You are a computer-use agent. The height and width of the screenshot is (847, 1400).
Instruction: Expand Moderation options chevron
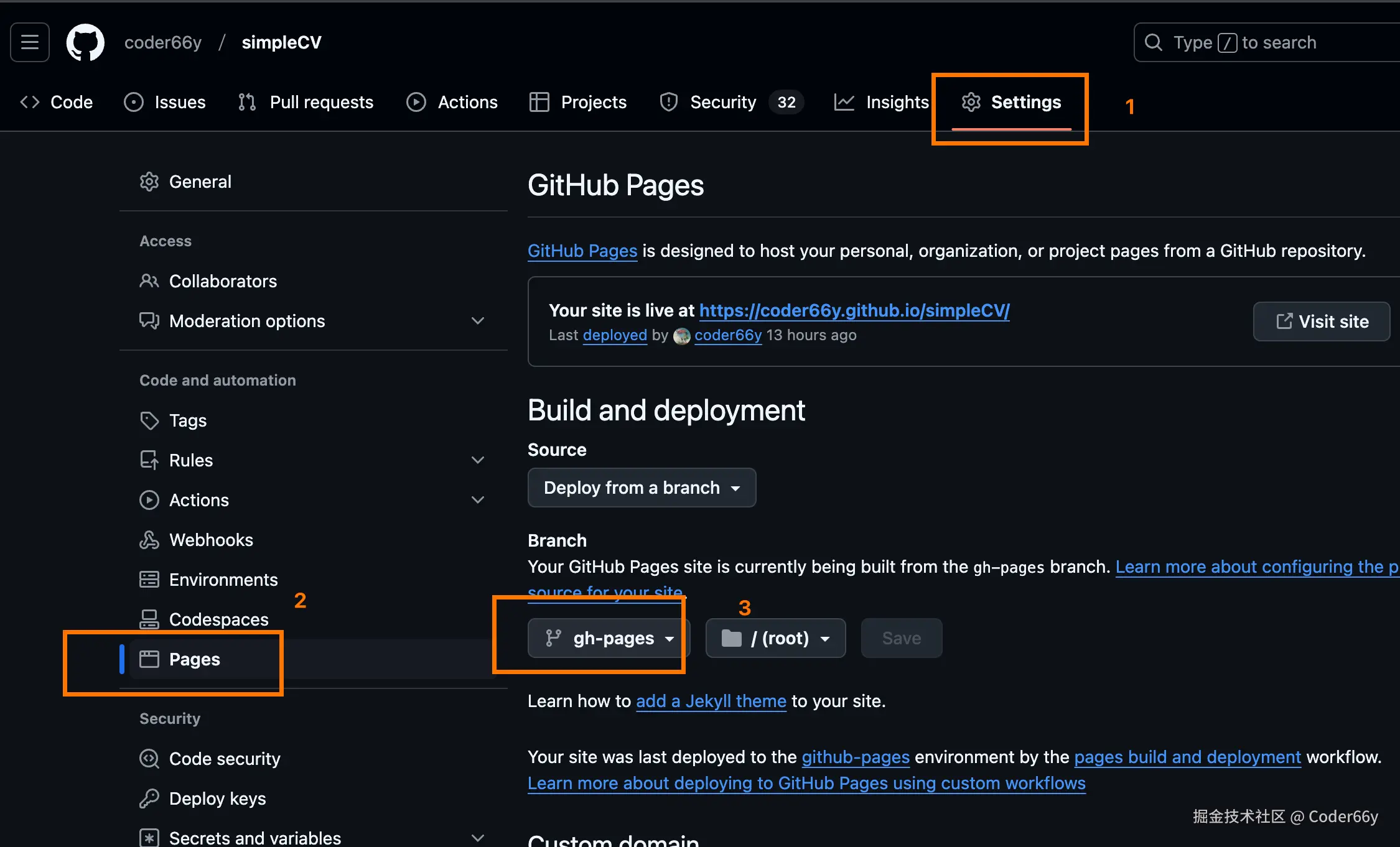[x=478, y=321]
